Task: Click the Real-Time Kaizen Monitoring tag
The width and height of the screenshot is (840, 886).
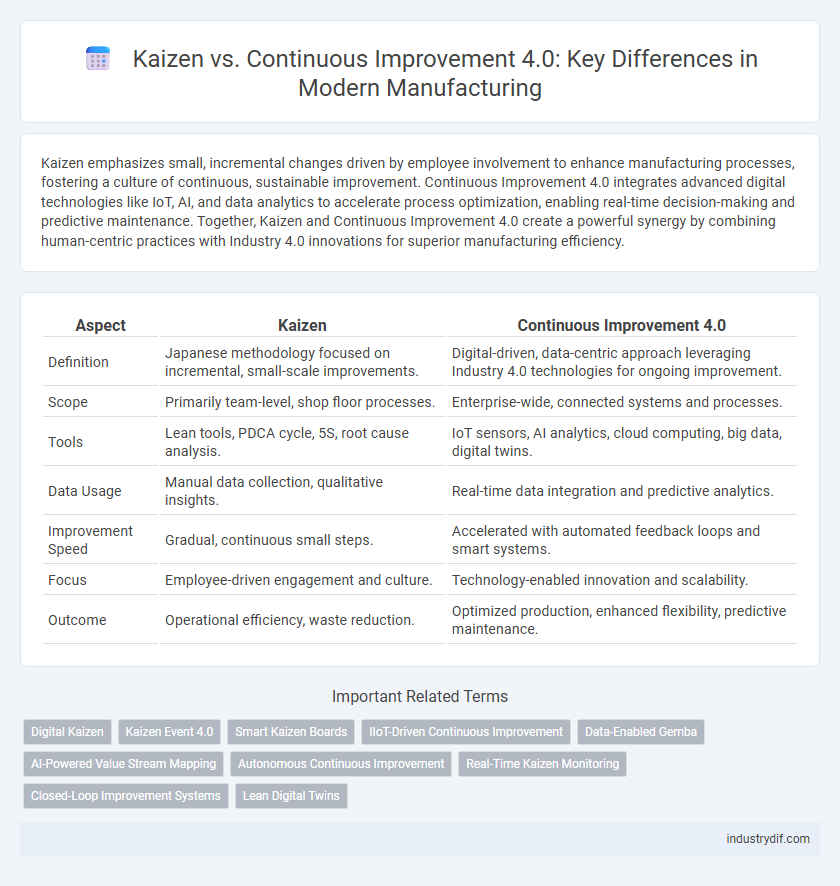Action: tap(542, 763)
